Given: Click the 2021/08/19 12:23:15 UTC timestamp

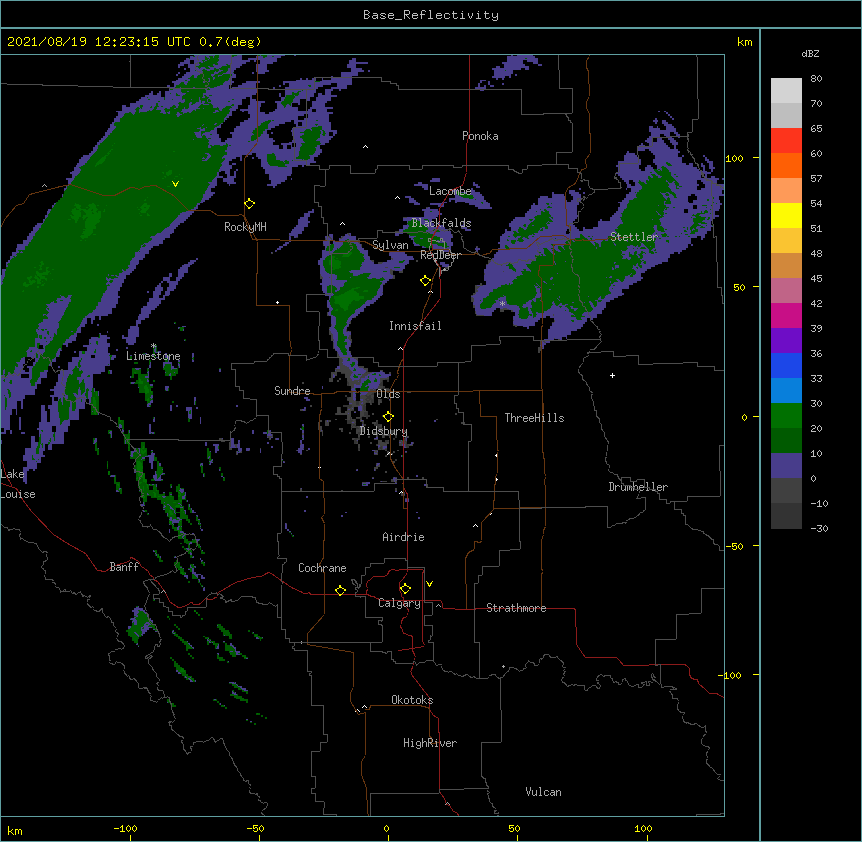Looking at the screenshot, I should pyautogui.click(x=99, y=42).
